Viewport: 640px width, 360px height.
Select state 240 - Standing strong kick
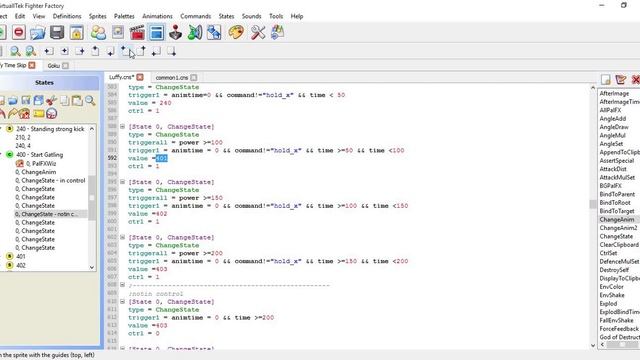(x=50, y=129)
